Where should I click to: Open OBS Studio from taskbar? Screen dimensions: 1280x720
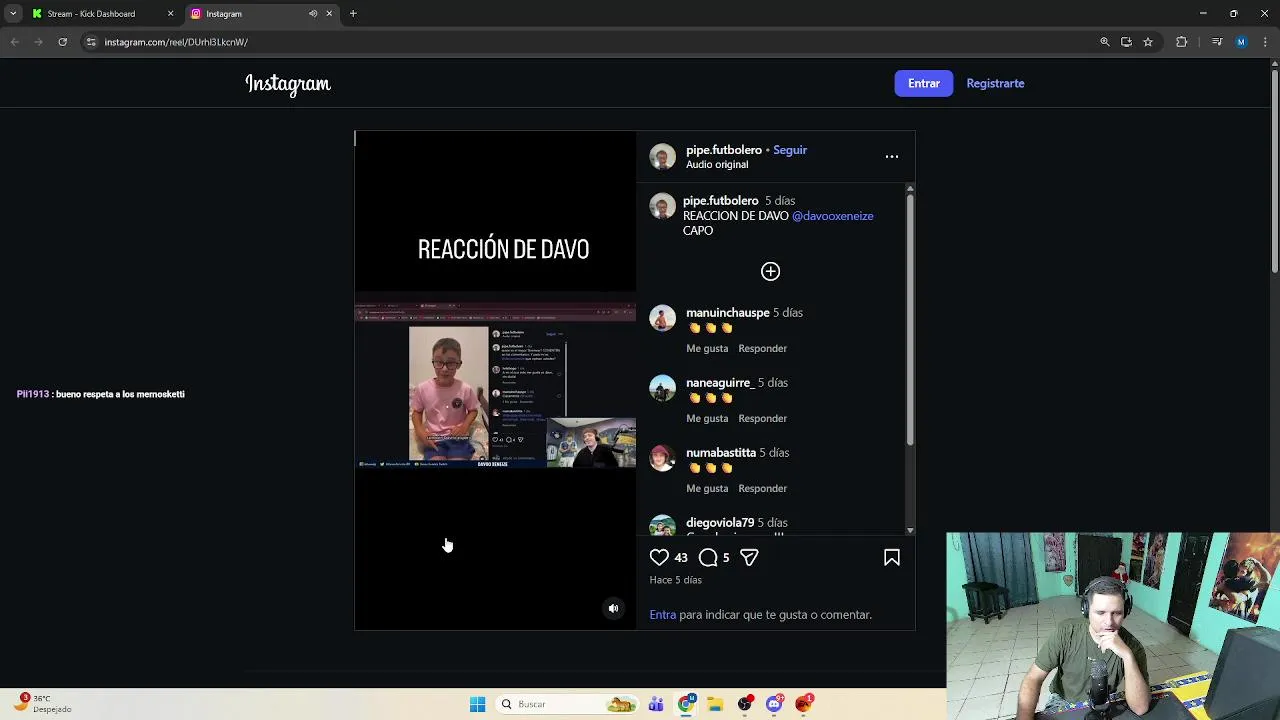[x=745, y=704]
